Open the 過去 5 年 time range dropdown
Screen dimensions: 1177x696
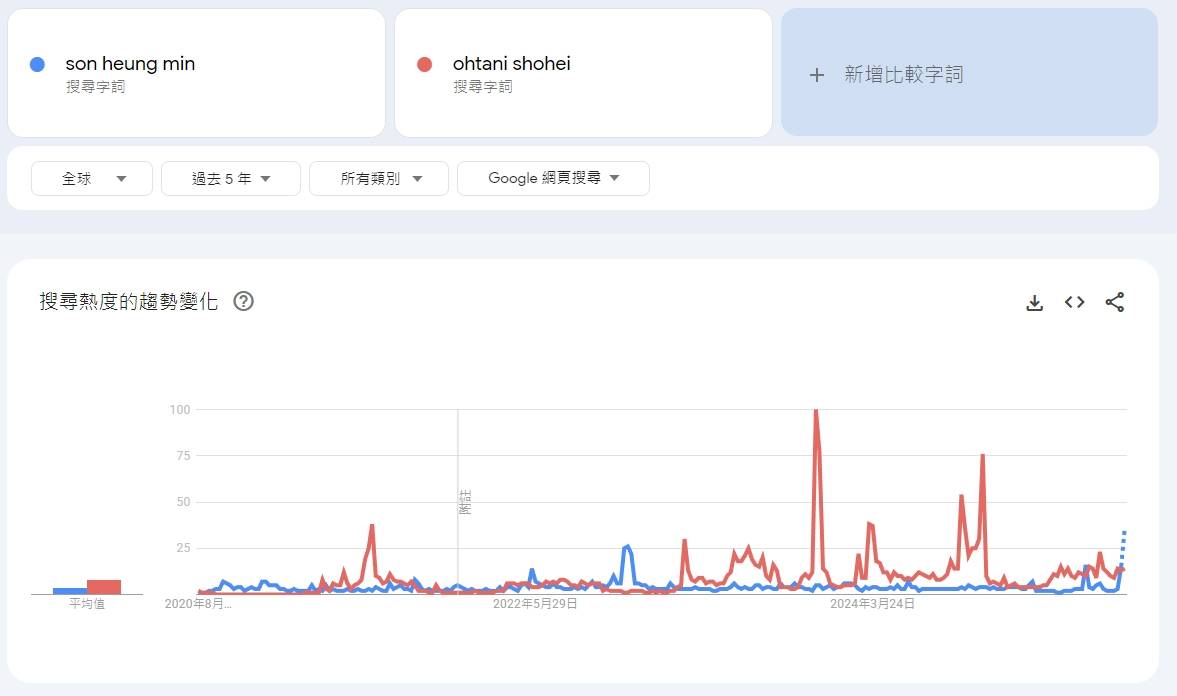231,179
